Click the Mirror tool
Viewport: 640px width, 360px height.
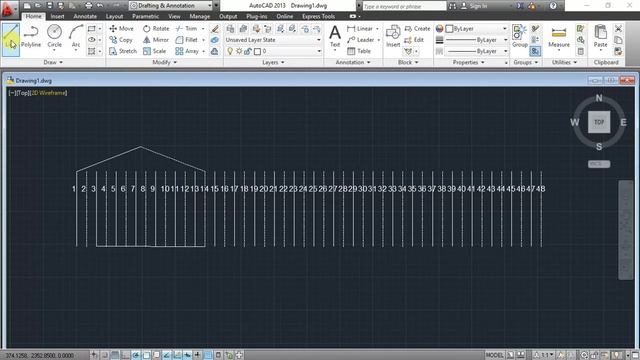click(156, 40)
